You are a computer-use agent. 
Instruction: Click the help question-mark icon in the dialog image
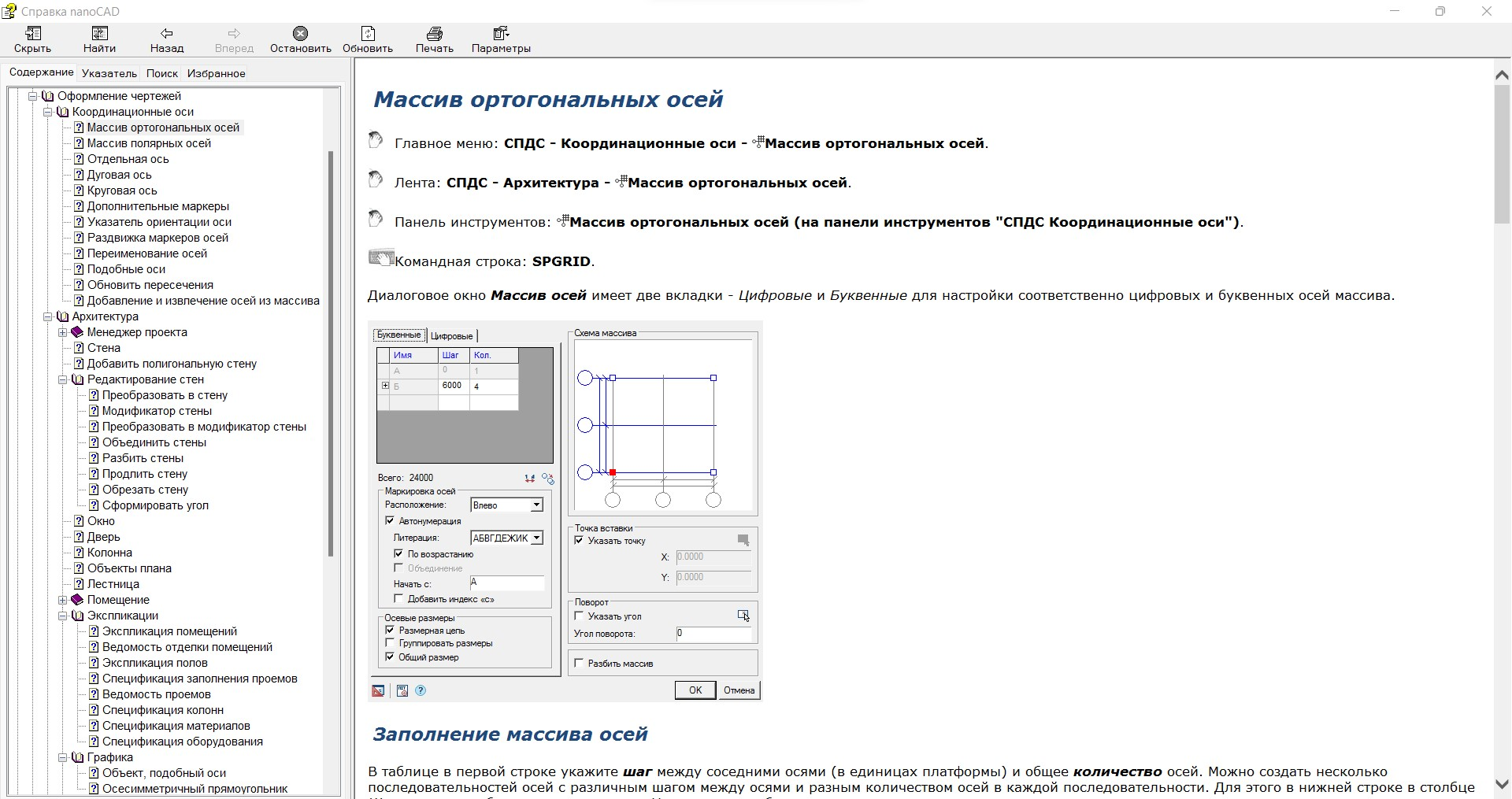[421, 690]
